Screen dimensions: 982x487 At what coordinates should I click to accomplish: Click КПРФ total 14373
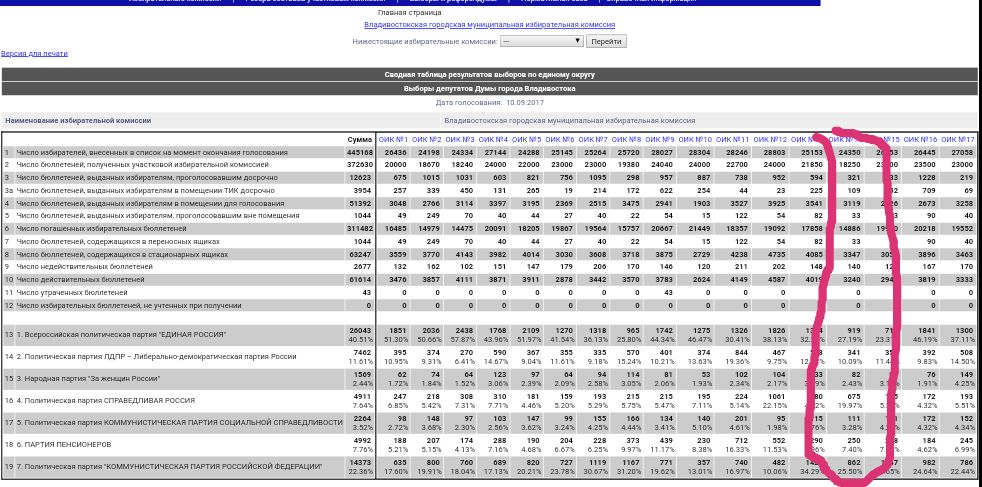pos(361,462)
